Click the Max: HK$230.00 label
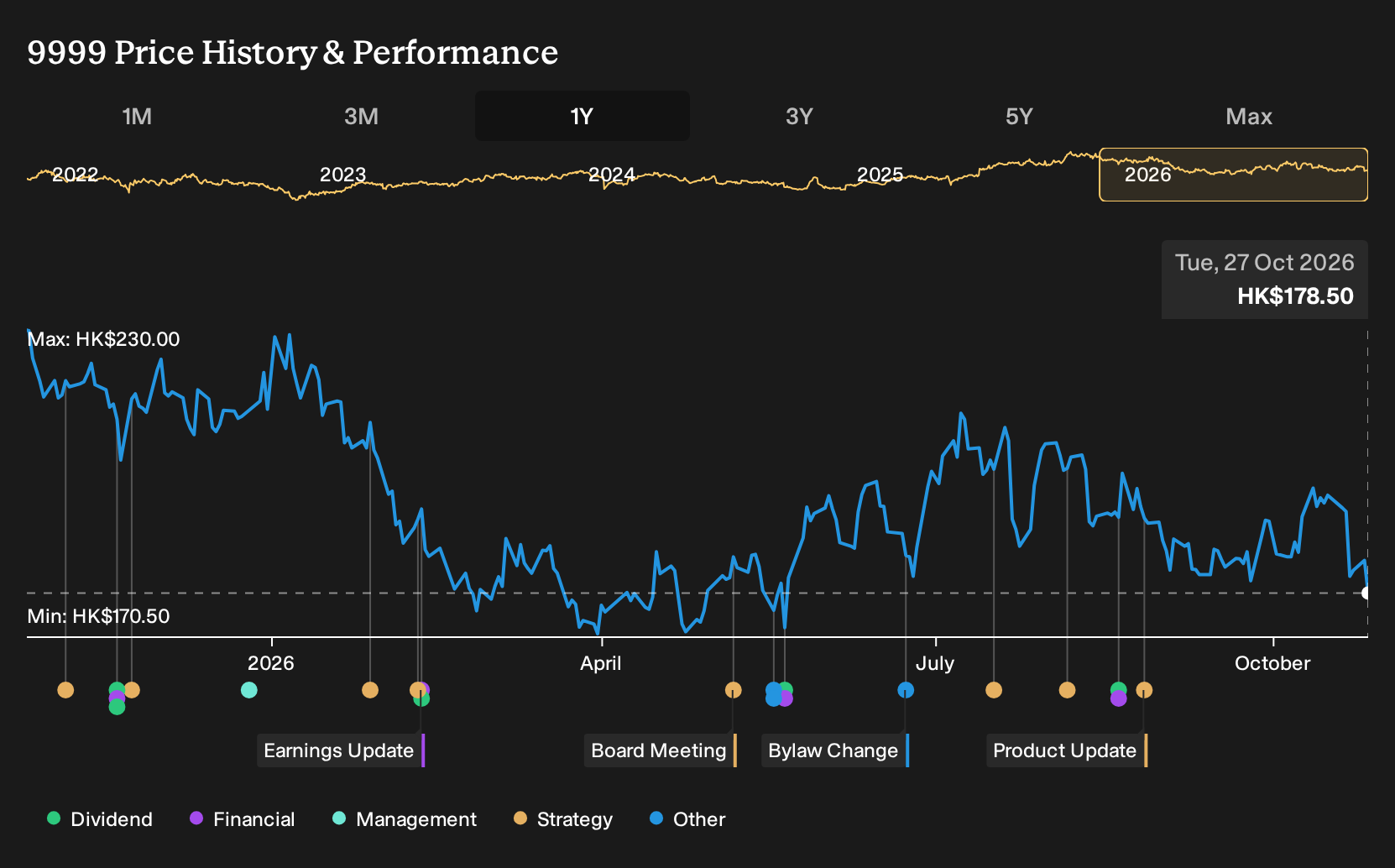The image size is (1395, 868). coord(103,339)
